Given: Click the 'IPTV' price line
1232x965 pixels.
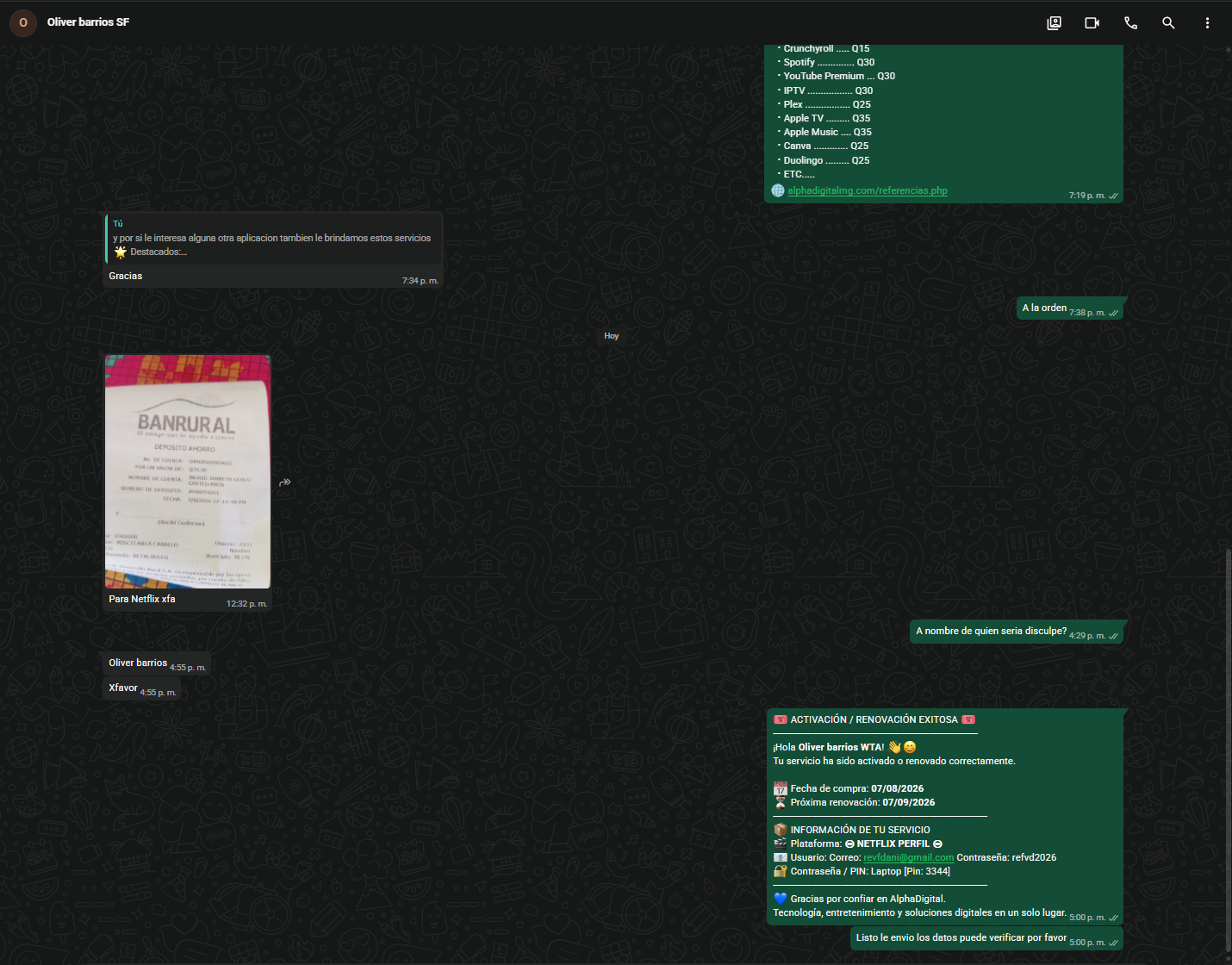Looking at the screenshot, I should point(825,90).
